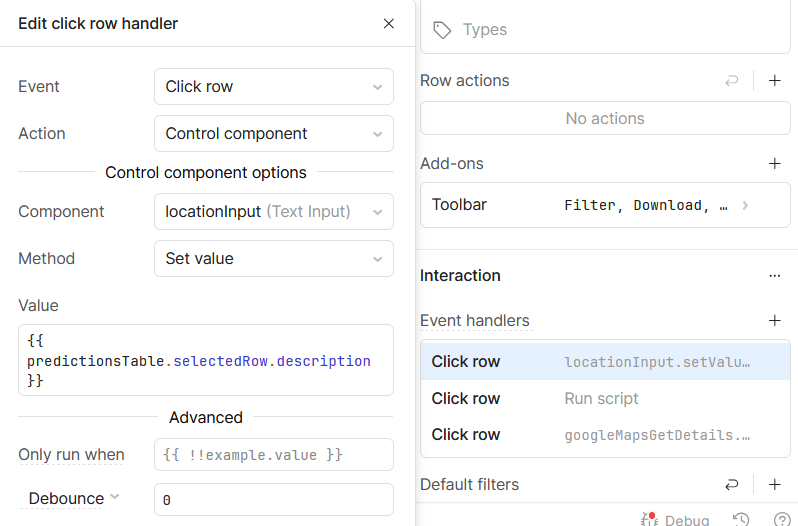This screenshot has width=798, height=526.
Task: Expand Toolbar add-on via chevron arrow
Action: click(x=745, y=205)
